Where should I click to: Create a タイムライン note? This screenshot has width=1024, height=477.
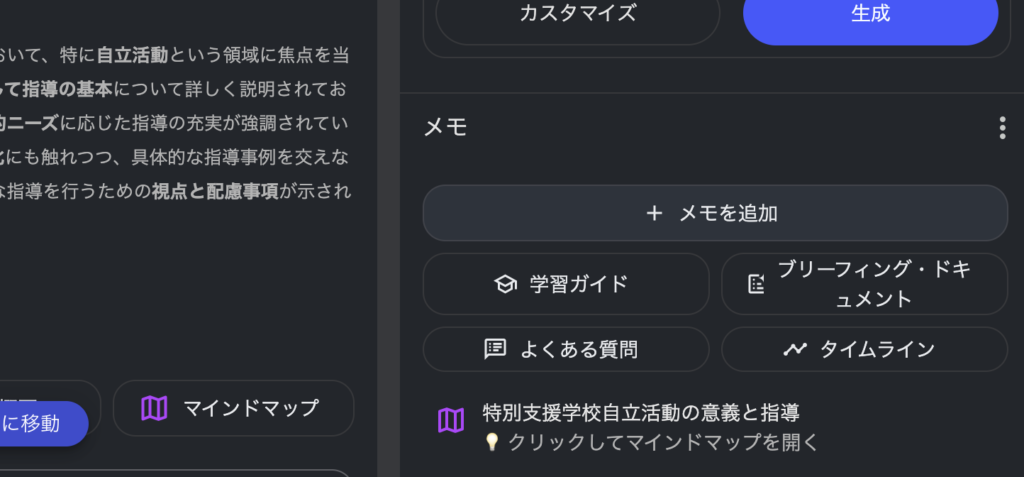point(864,349)
